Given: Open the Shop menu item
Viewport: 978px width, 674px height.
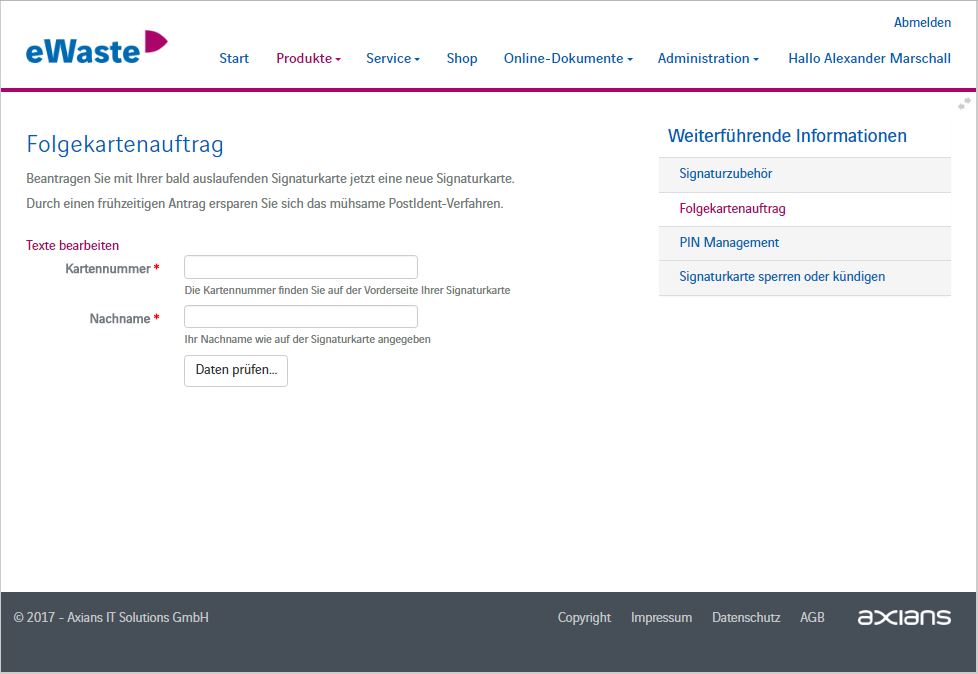Looking at the screenshot, I should [x=462, y=58].
